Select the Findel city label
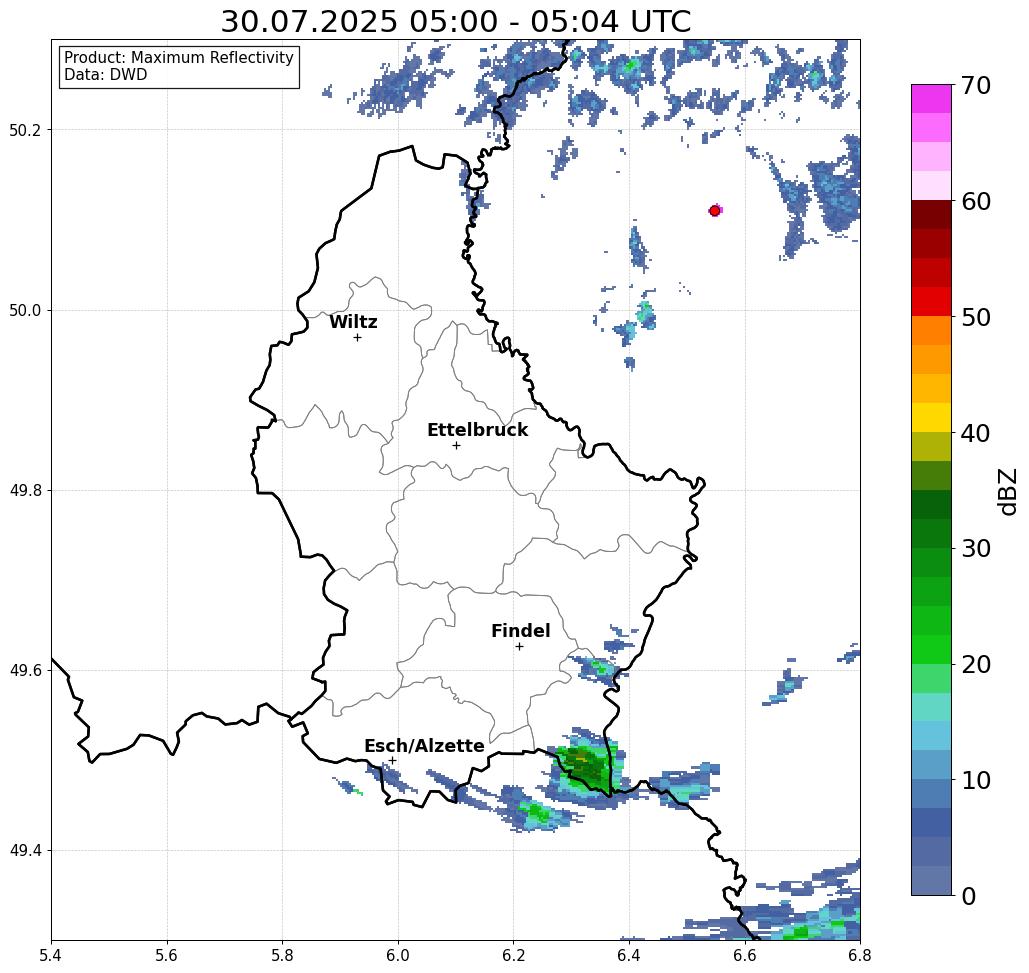 [x=521, y=631]
